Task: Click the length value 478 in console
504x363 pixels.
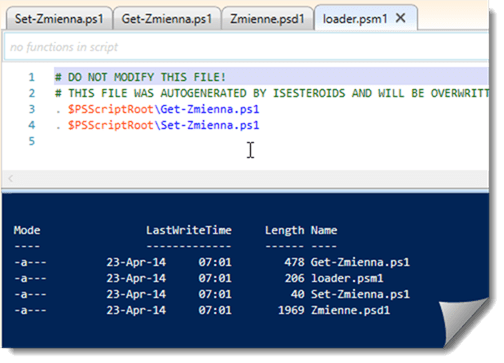Action: pos(295,262)
